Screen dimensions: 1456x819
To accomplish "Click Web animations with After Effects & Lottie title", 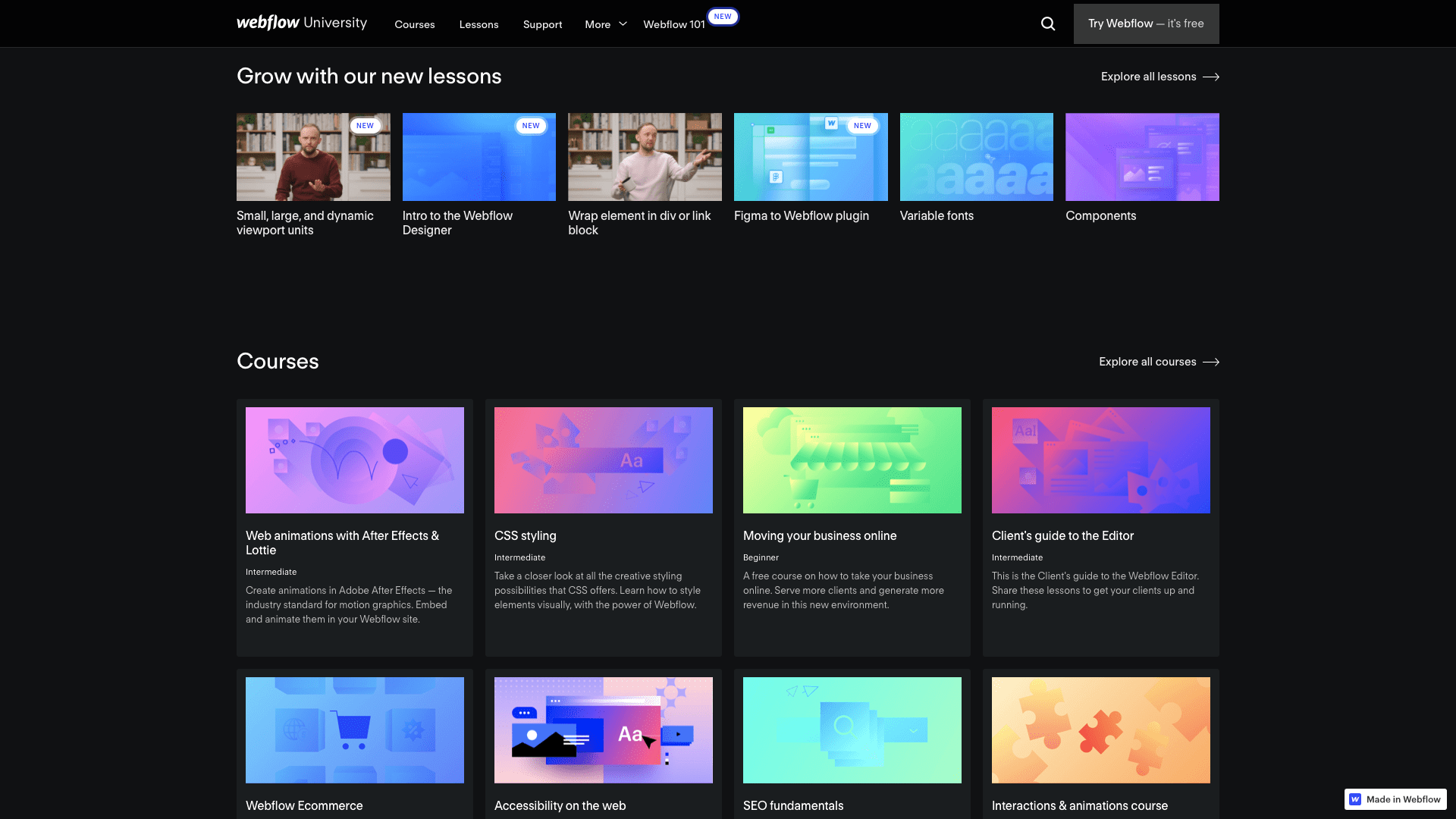I will pyautogui.click(x=342, y=543).
